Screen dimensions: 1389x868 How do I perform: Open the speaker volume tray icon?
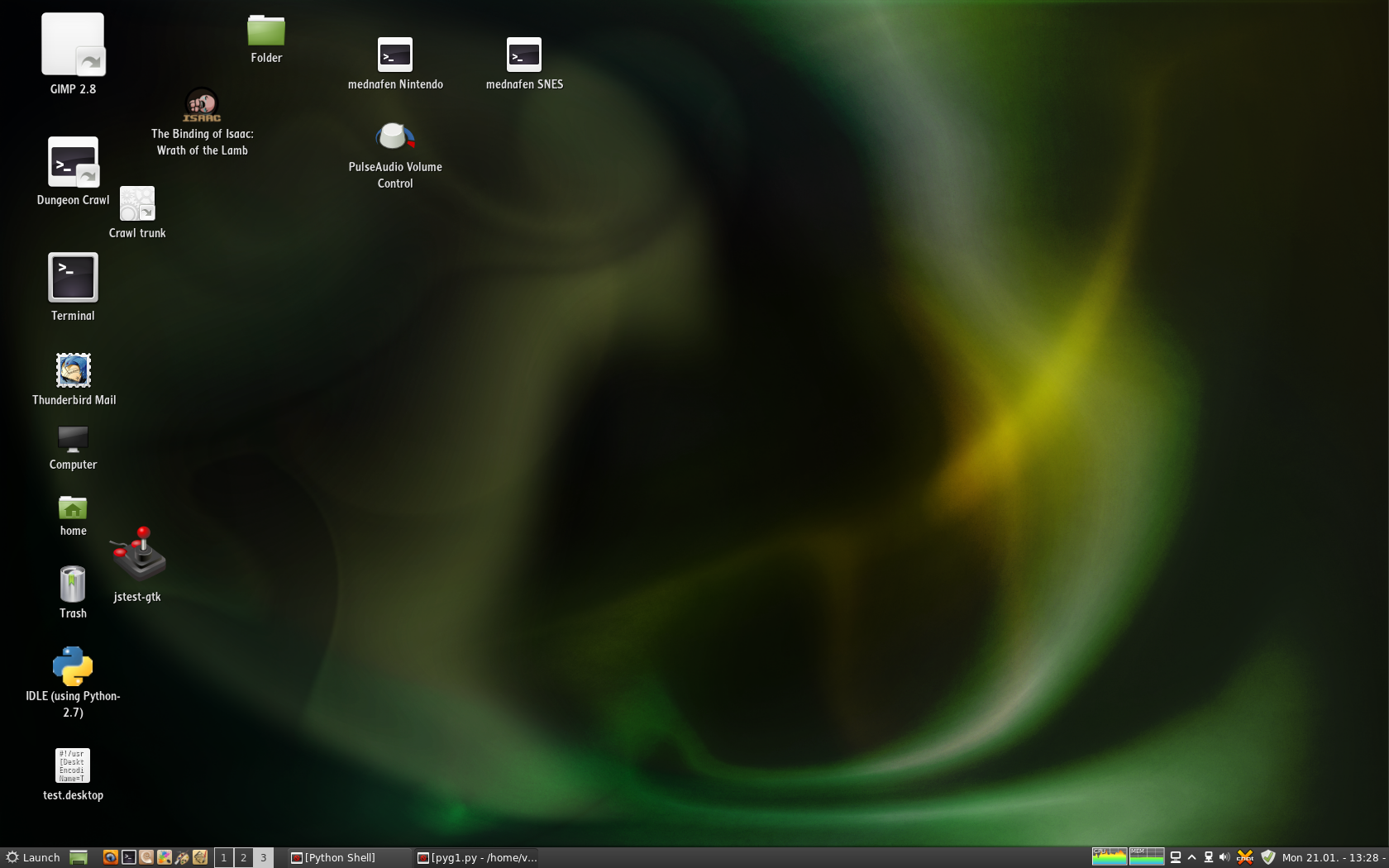[x=1224, y=857]
